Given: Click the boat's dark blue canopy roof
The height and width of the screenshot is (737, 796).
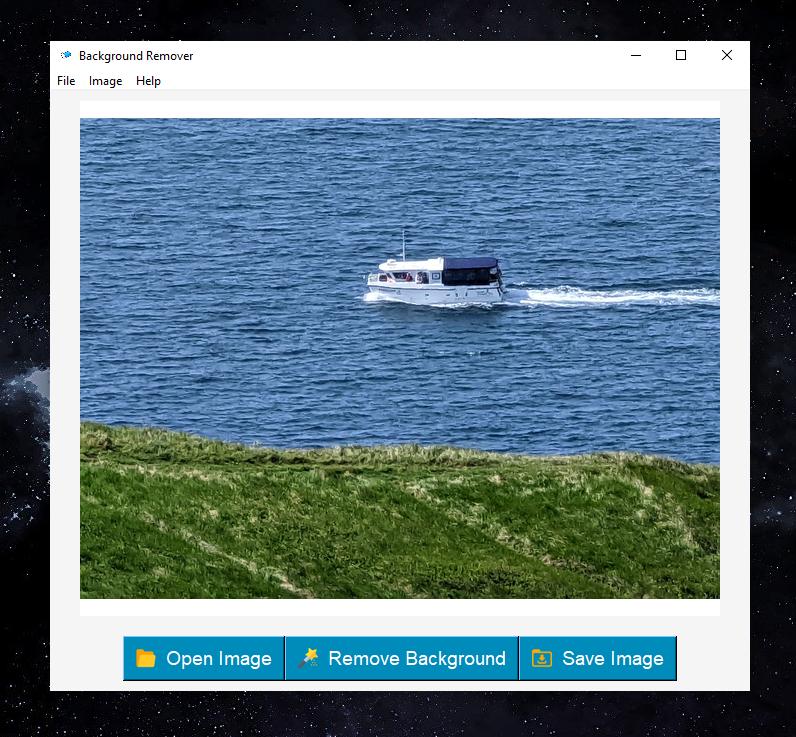Looking at the screenshot, I should point(470,263).
